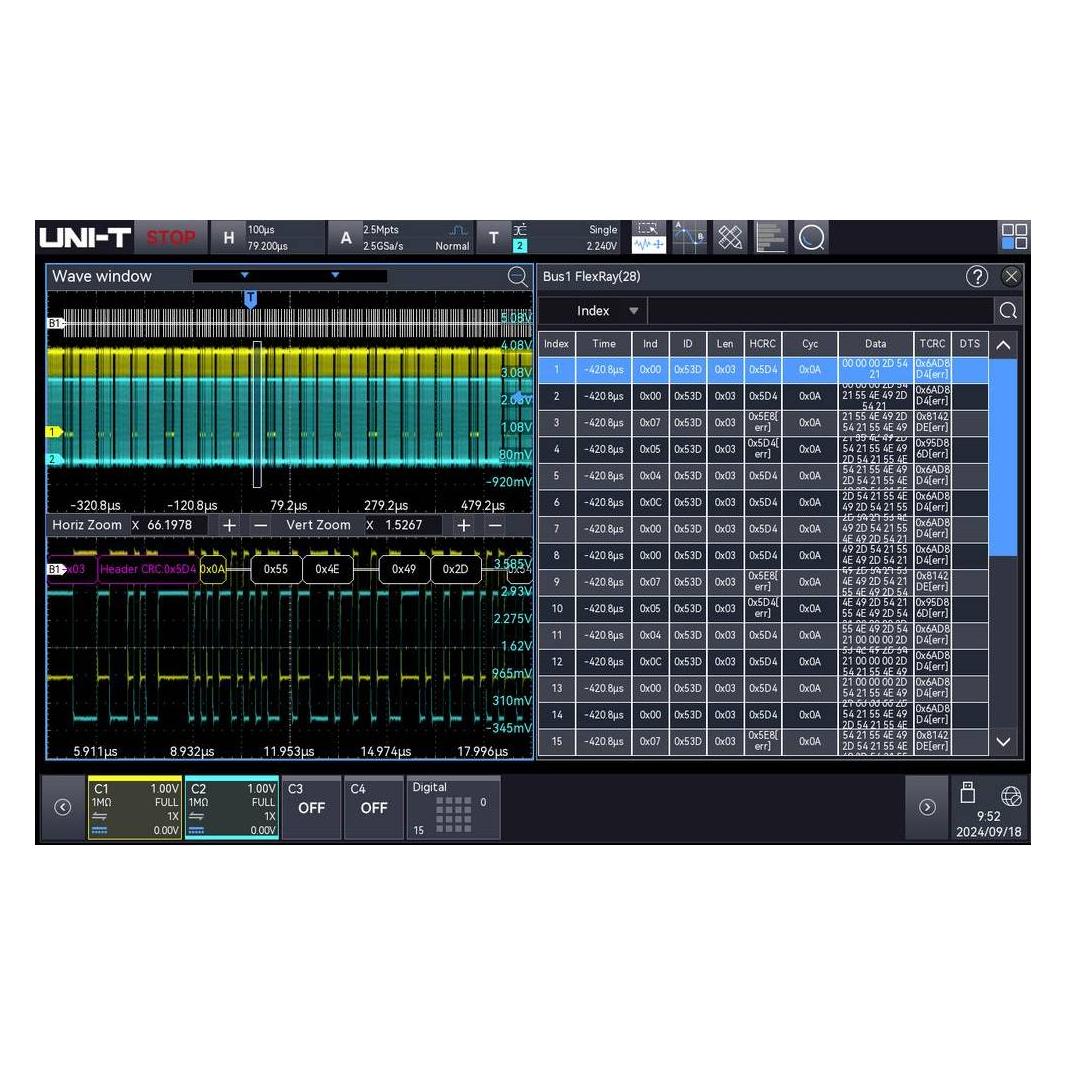Screen dimensions: 1066x1066
Task: Click the trigger position T marker
Action: coord(251,299)
